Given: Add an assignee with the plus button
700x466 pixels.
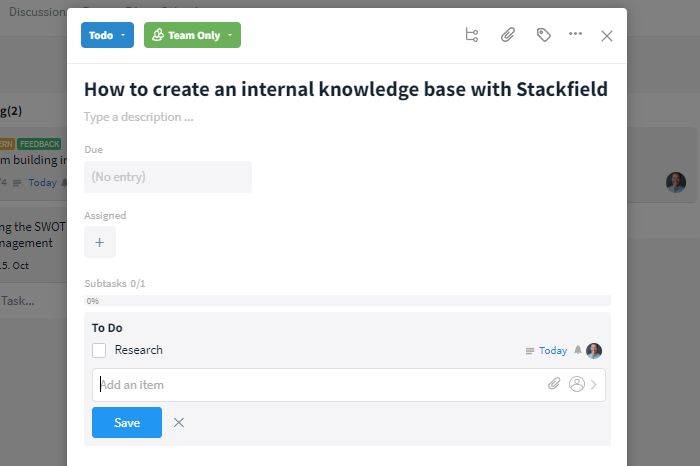Looking at the screenshot, I should (x=100, y=242).
